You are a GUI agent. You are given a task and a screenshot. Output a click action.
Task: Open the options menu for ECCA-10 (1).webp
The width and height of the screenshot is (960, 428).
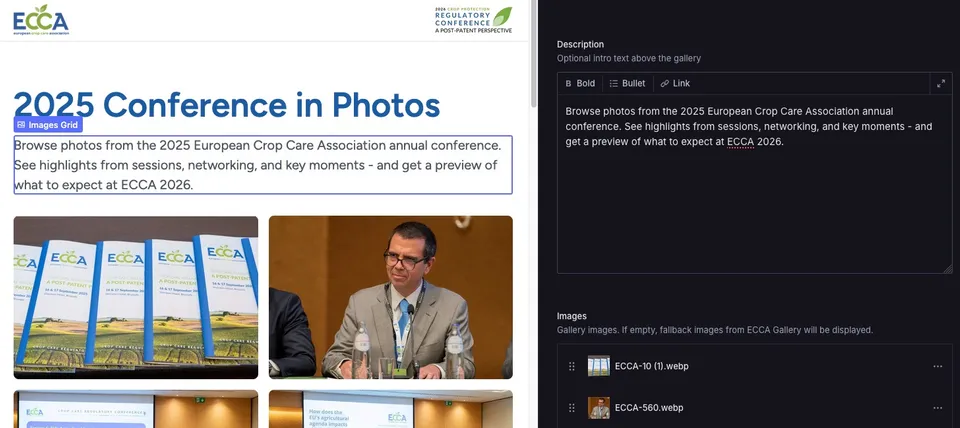pos(937,366)
